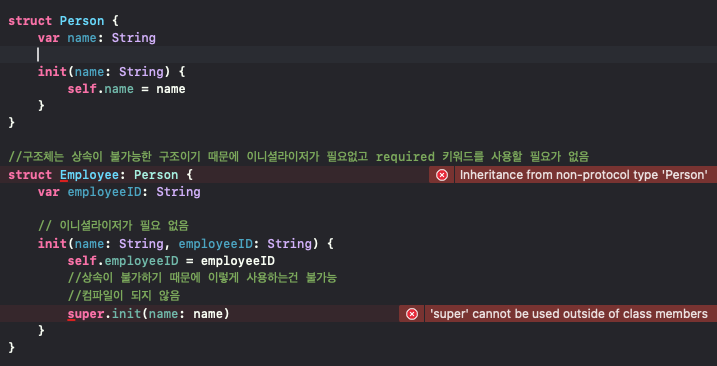Open the "'super' cannot be used outside" error
Image resolution: width=717 pixels, height=366 pixels.
click(x=569, y=314)
